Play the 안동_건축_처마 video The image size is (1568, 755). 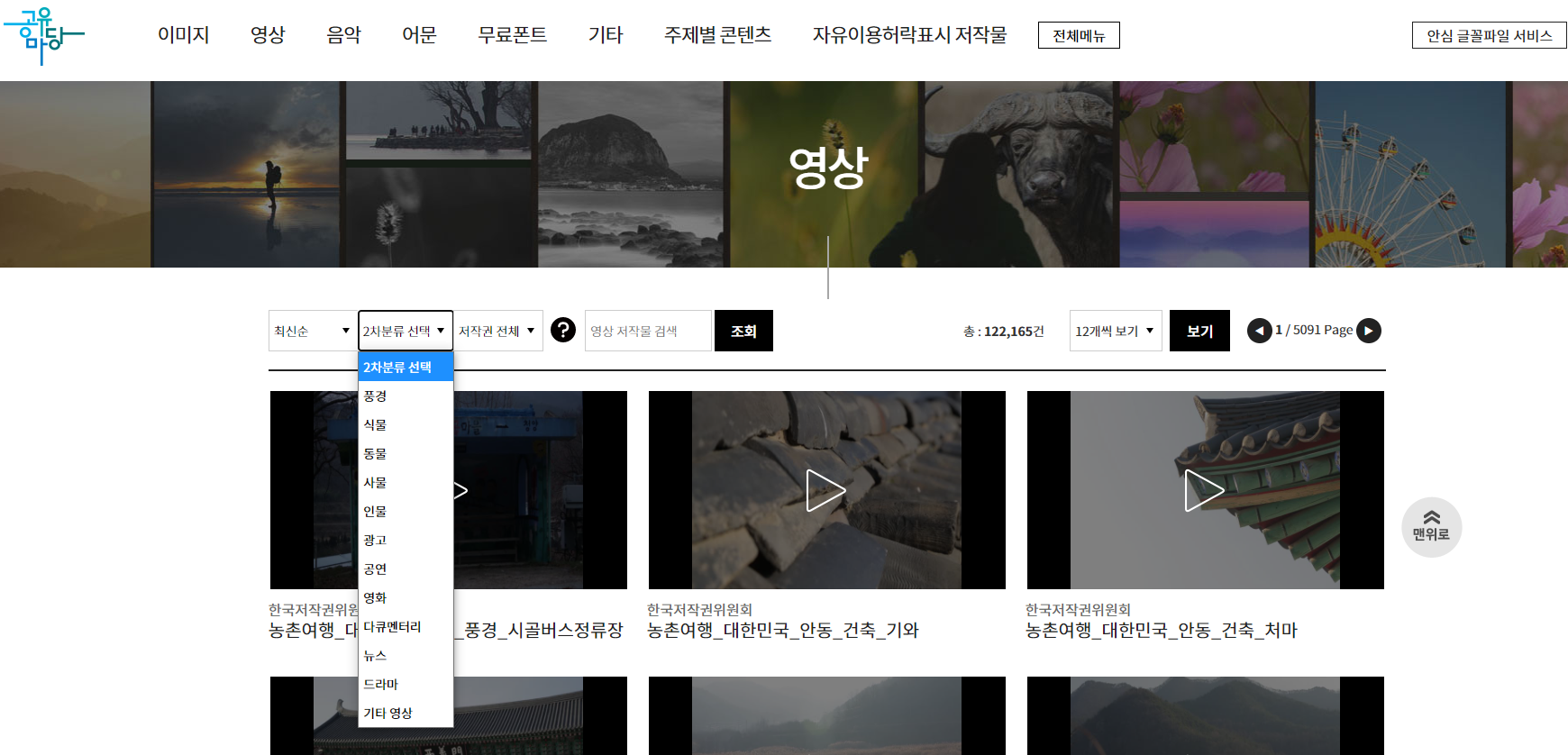point(1204,490)
